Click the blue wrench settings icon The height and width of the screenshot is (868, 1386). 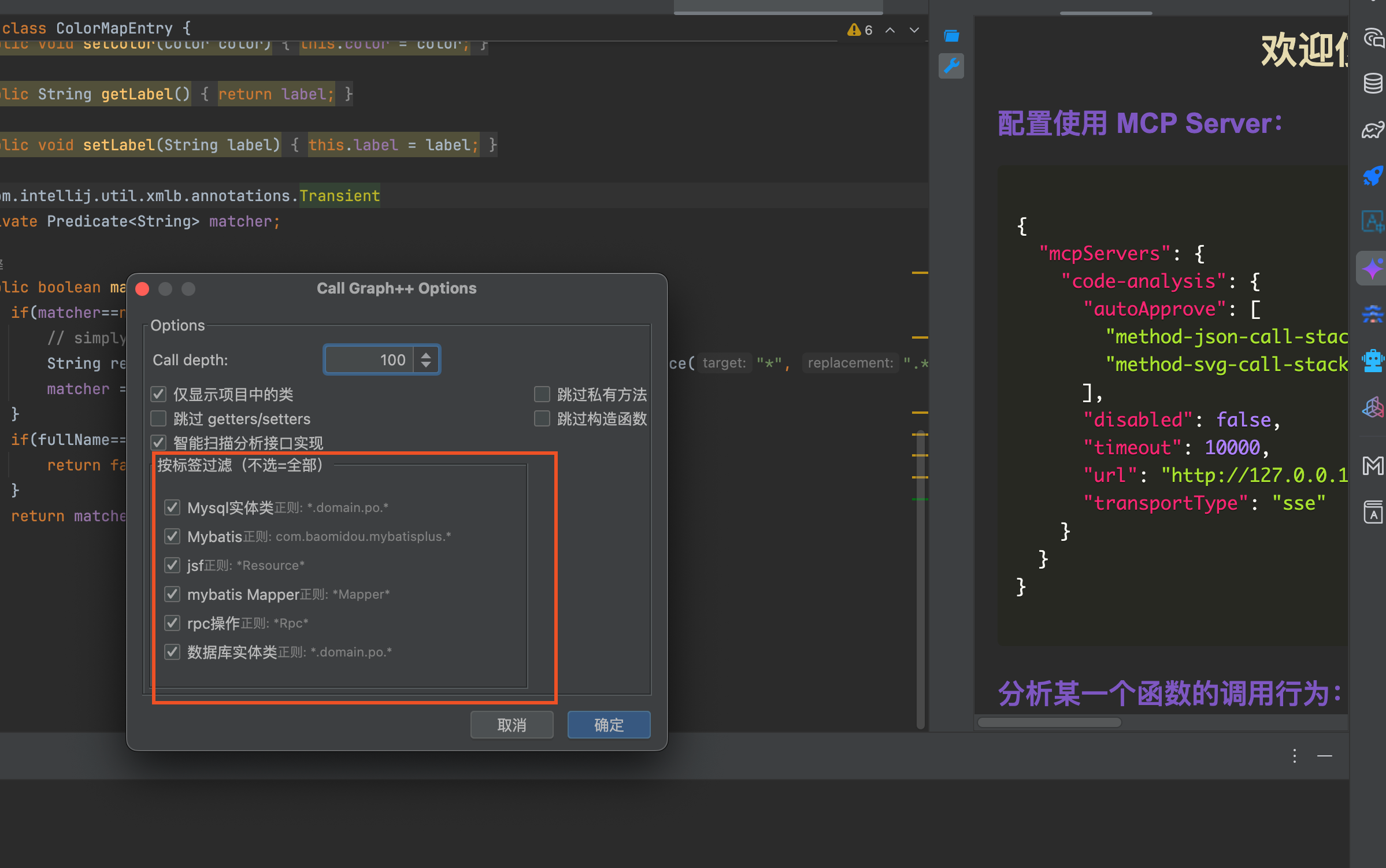click(951, 65)
